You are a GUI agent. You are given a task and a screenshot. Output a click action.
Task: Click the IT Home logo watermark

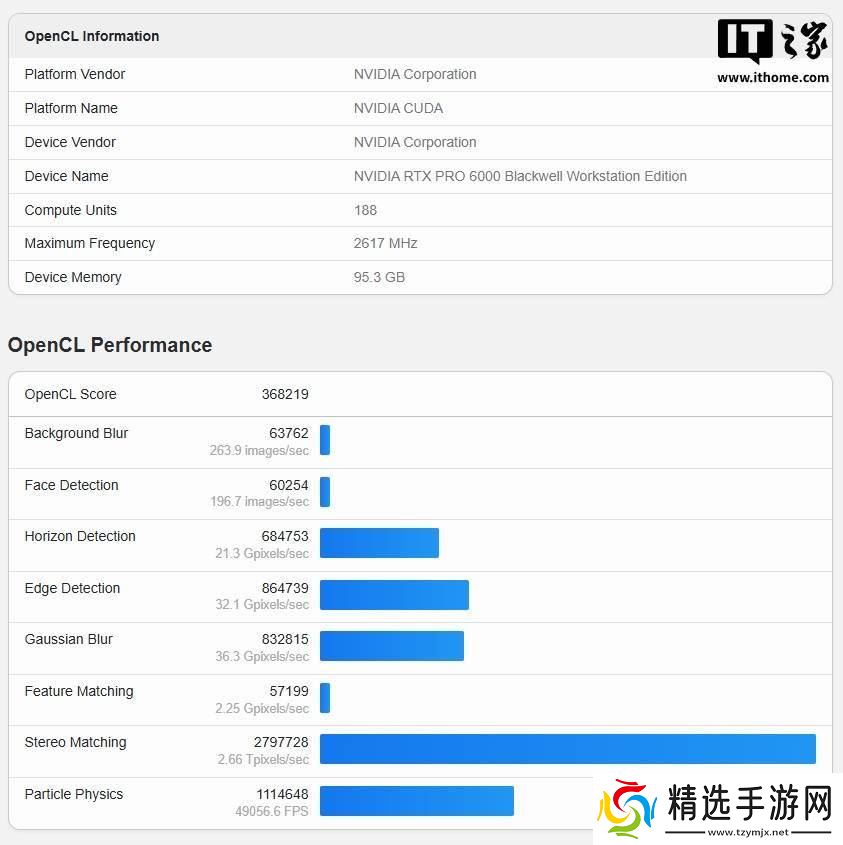[772, 43]
